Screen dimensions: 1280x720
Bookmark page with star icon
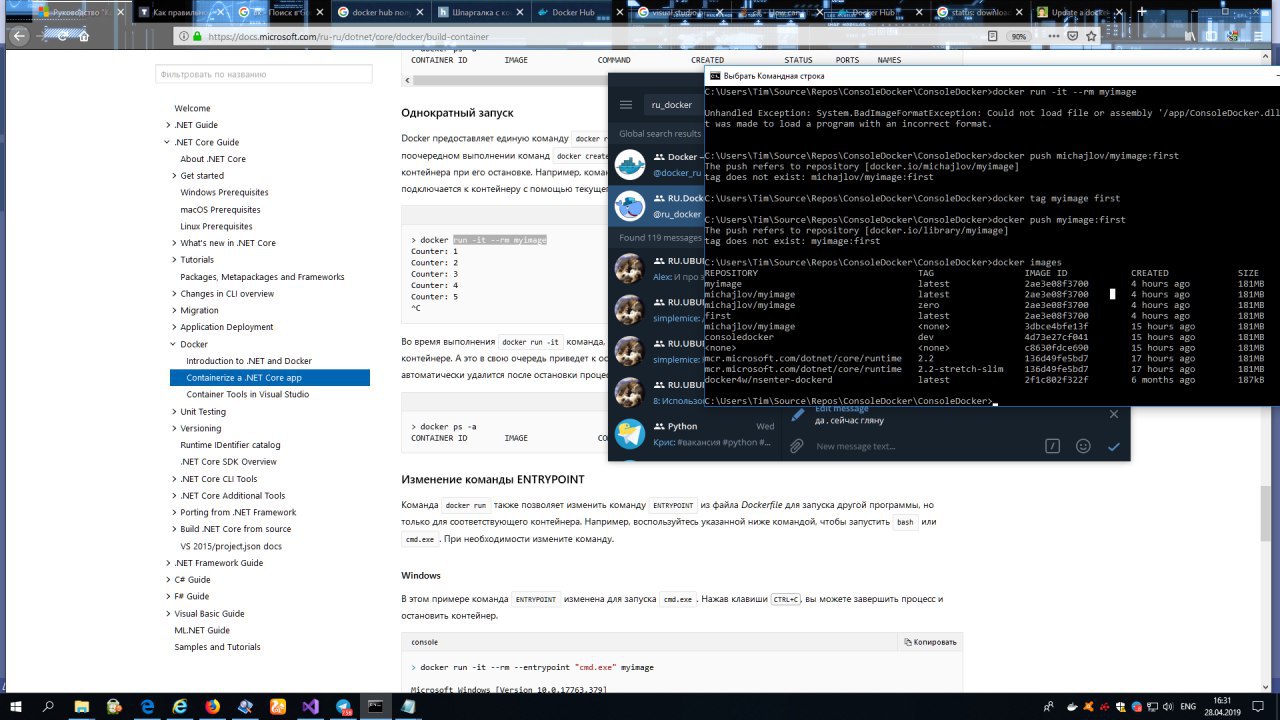pos(1092,36)
